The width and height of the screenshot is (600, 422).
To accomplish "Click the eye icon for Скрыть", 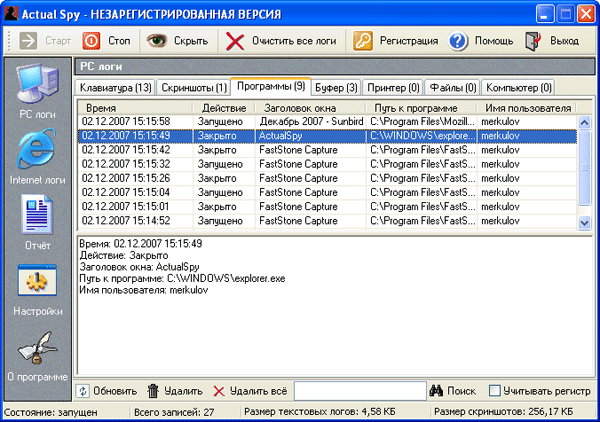I will point(157,40).
